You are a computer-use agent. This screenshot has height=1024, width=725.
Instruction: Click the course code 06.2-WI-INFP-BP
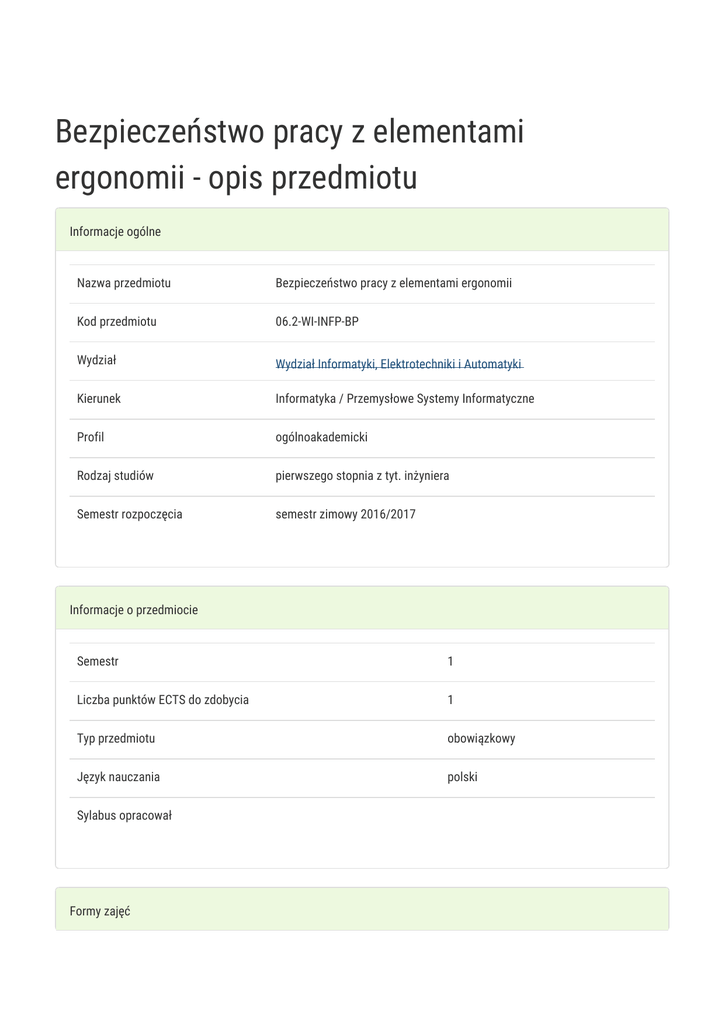pyautogui.click(x=316, y=322)
